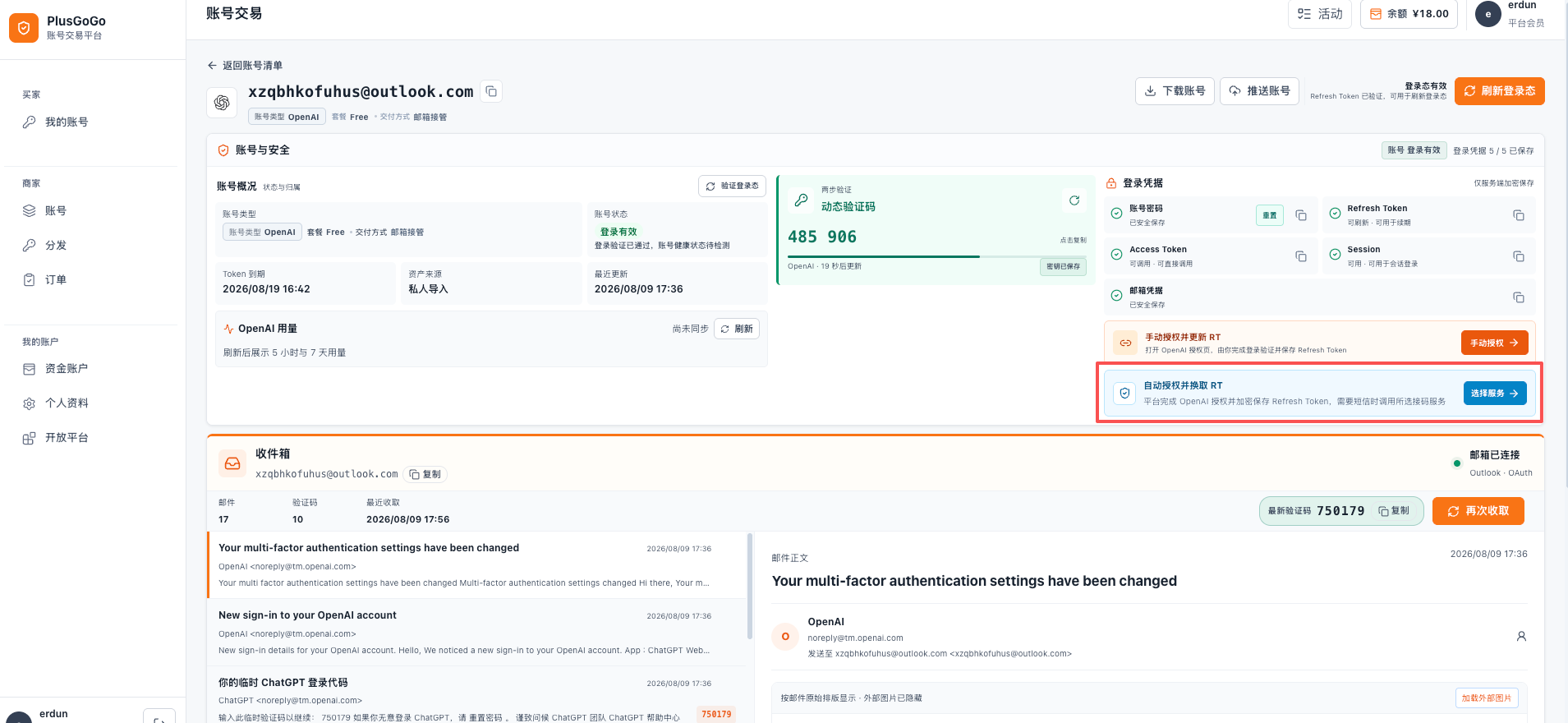Open the 余额 ¥18.00 balance button
Image resolution: width=1568 pixels, height=723 pixels.
click(x=1409, y=14)
